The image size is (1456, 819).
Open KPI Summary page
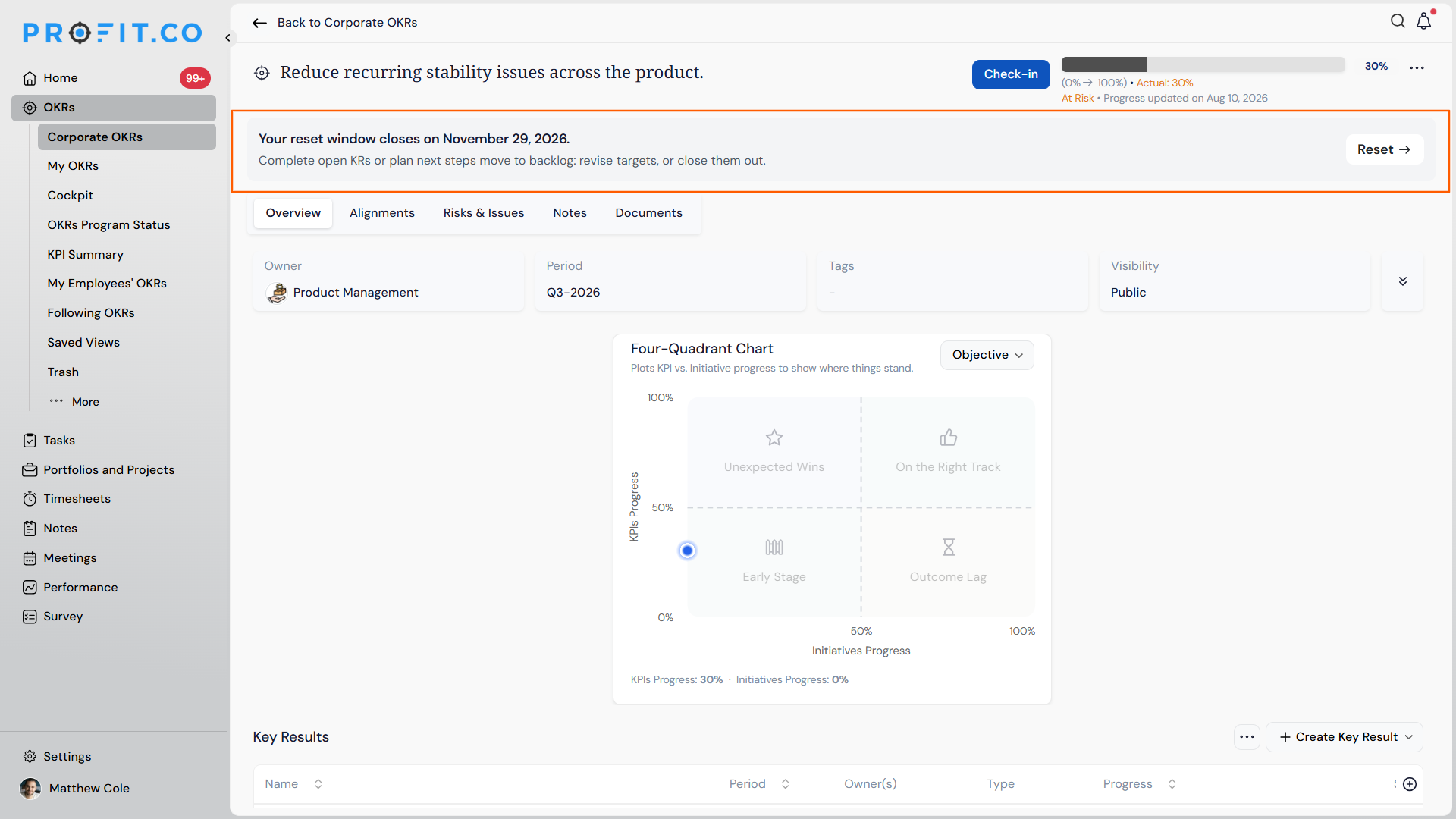[x=85, y=255]
